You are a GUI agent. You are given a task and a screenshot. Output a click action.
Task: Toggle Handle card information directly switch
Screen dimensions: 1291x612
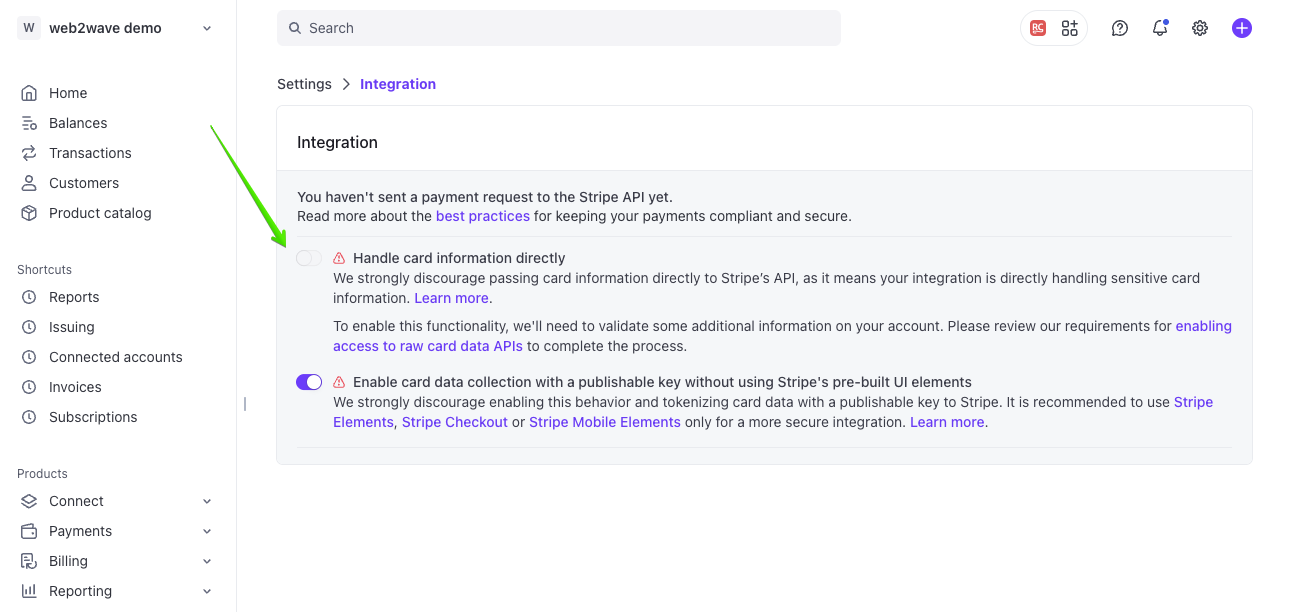(309, 258)
